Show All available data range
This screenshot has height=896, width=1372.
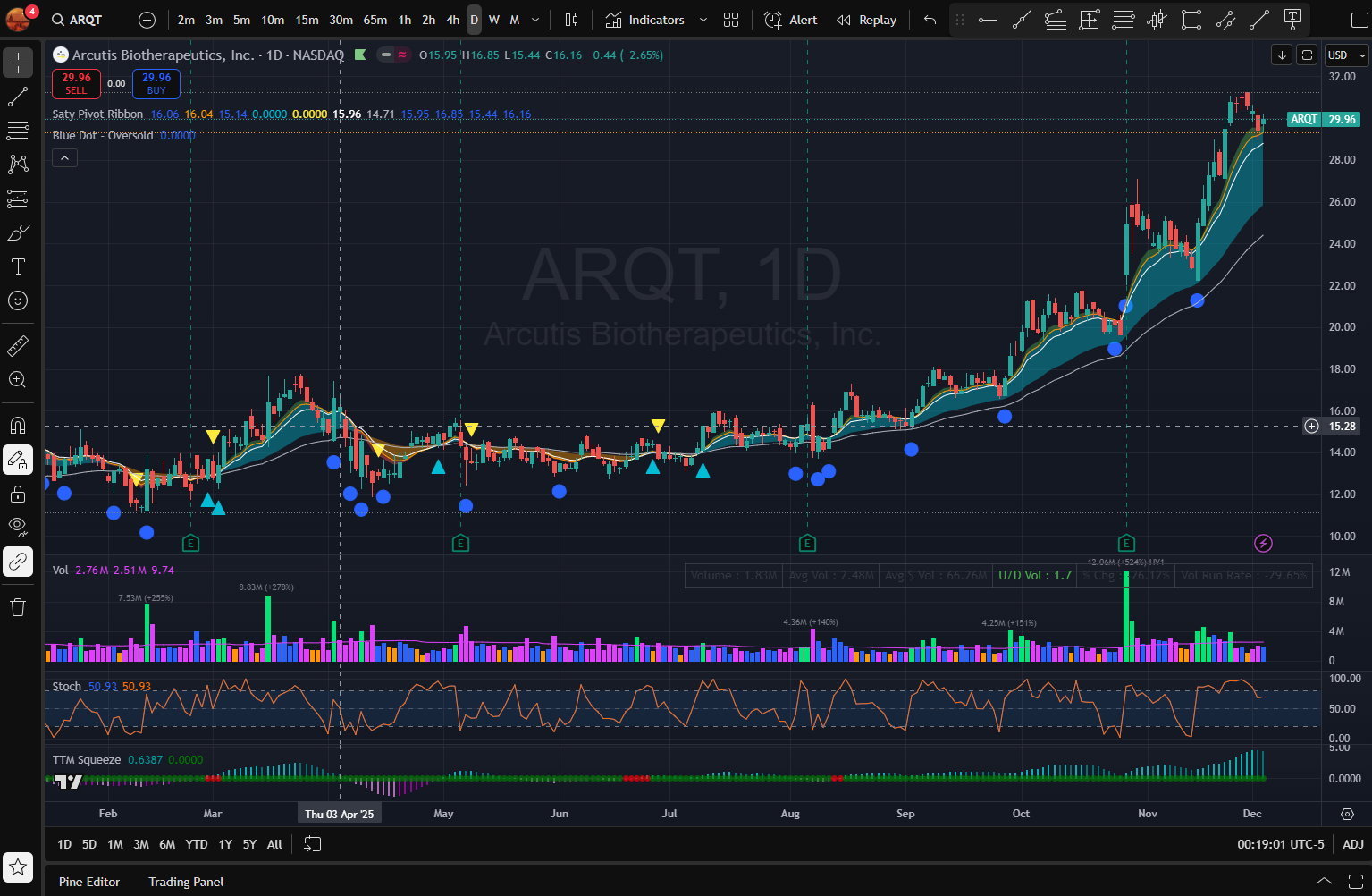point(274,844)
